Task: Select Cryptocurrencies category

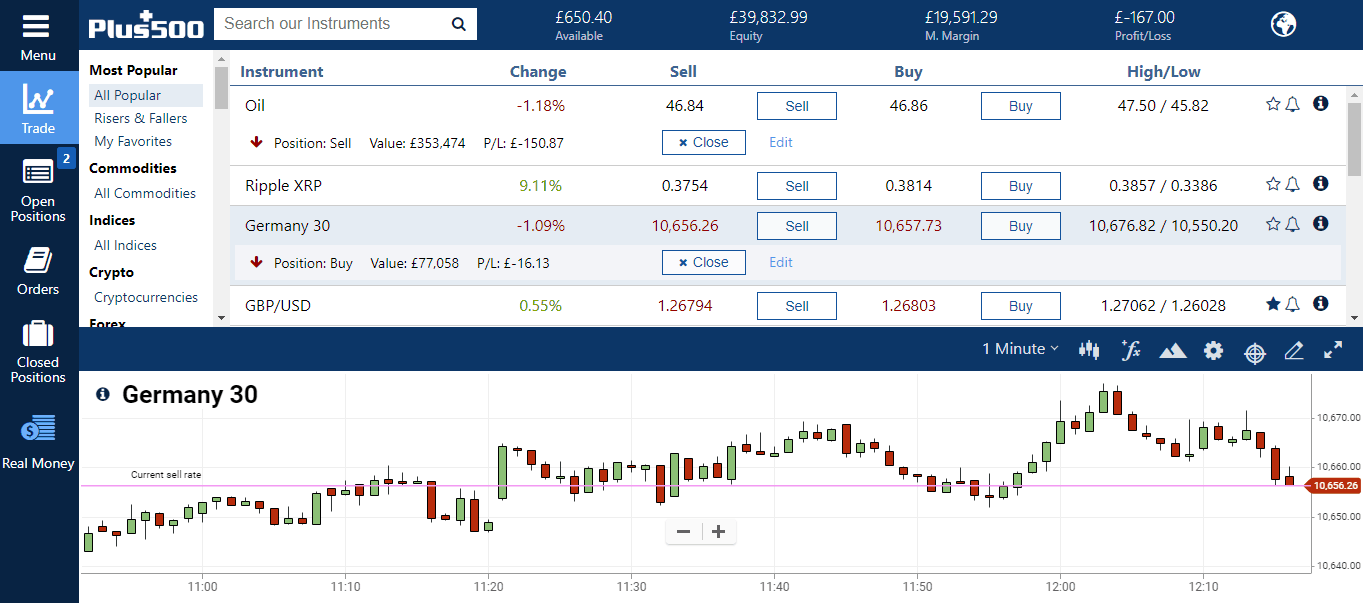Action: point(146,297)
